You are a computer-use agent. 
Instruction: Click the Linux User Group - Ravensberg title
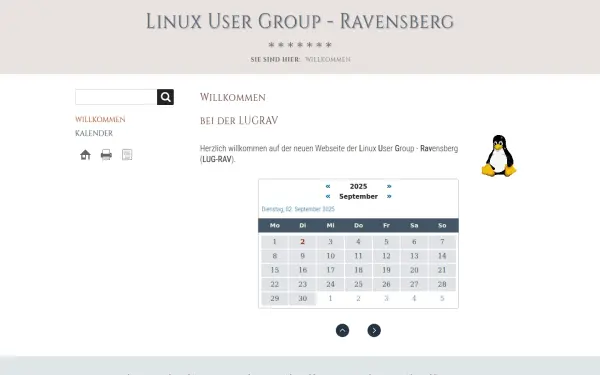[300, 21]
